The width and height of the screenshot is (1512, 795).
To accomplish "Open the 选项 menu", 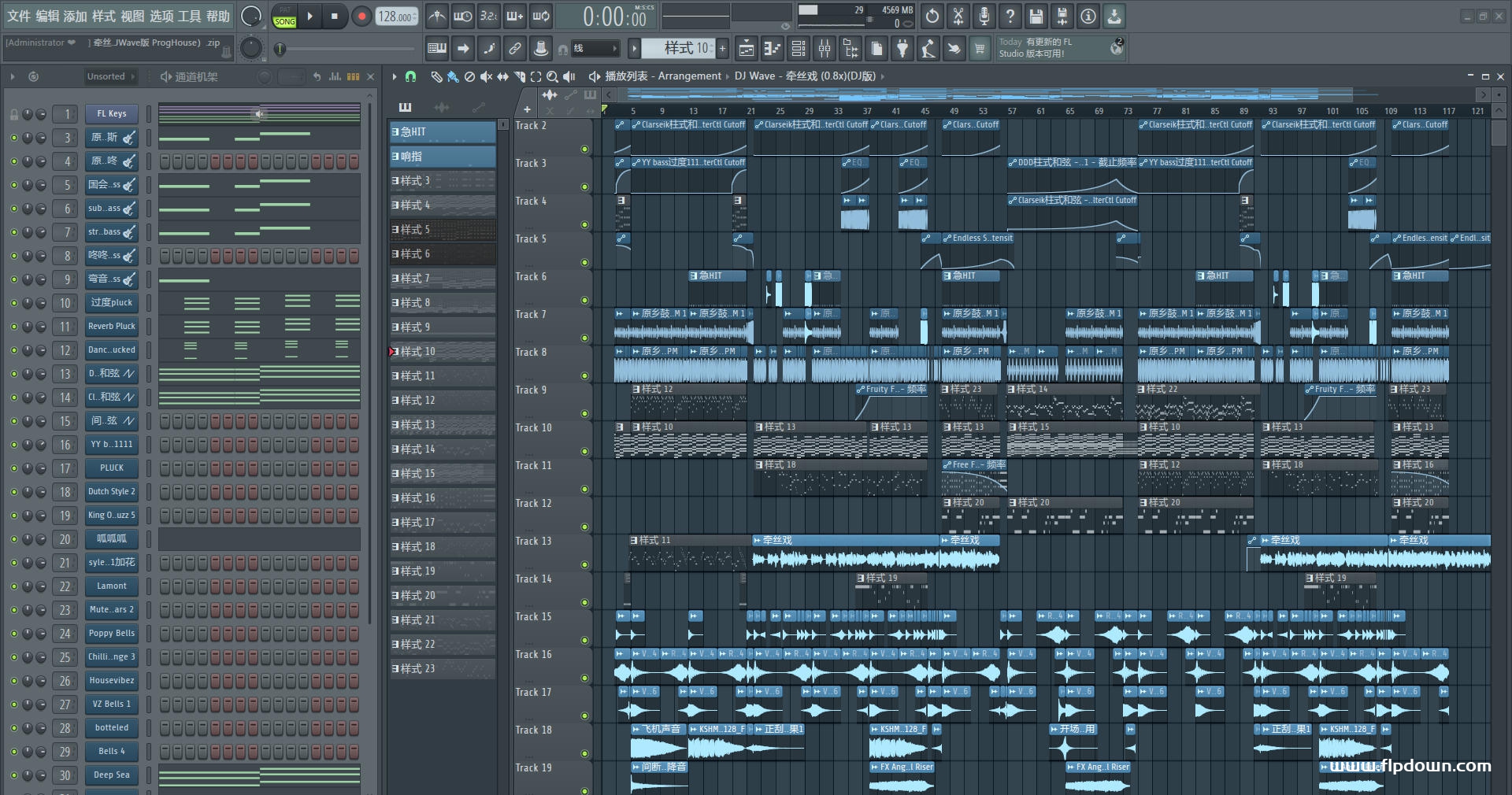I will coord(163,16).
